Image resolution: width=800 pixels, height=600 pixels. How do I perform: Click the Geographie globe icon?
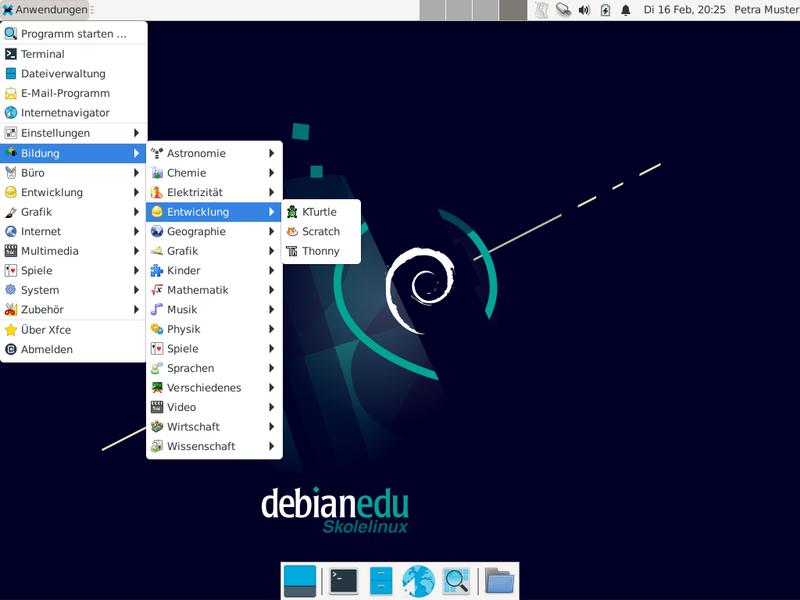point(157,231)
